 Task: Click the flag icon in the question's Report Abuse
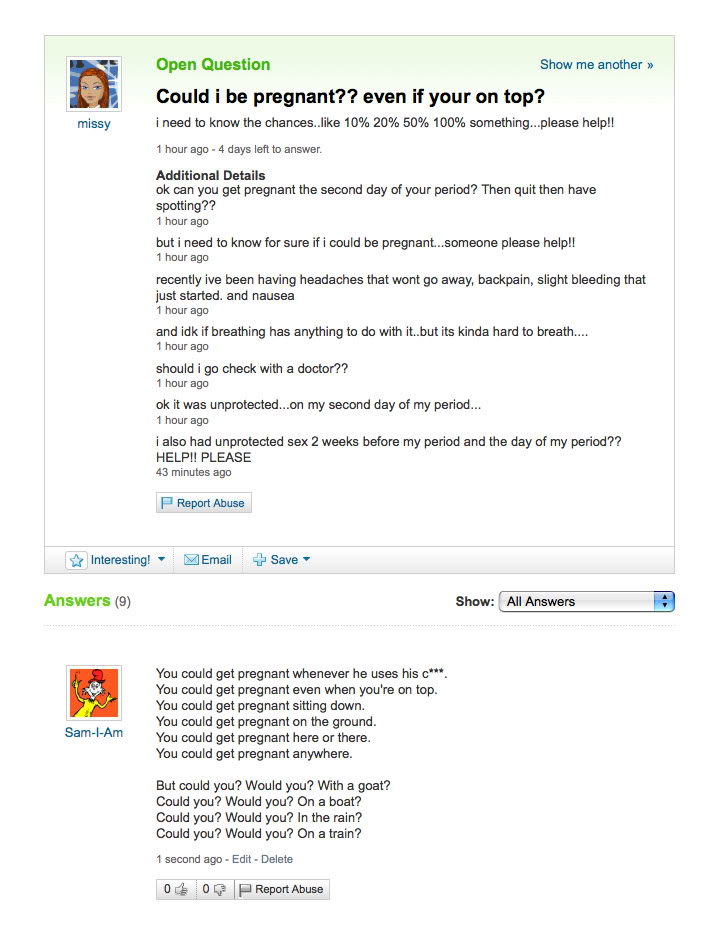(x=167, y=503)
